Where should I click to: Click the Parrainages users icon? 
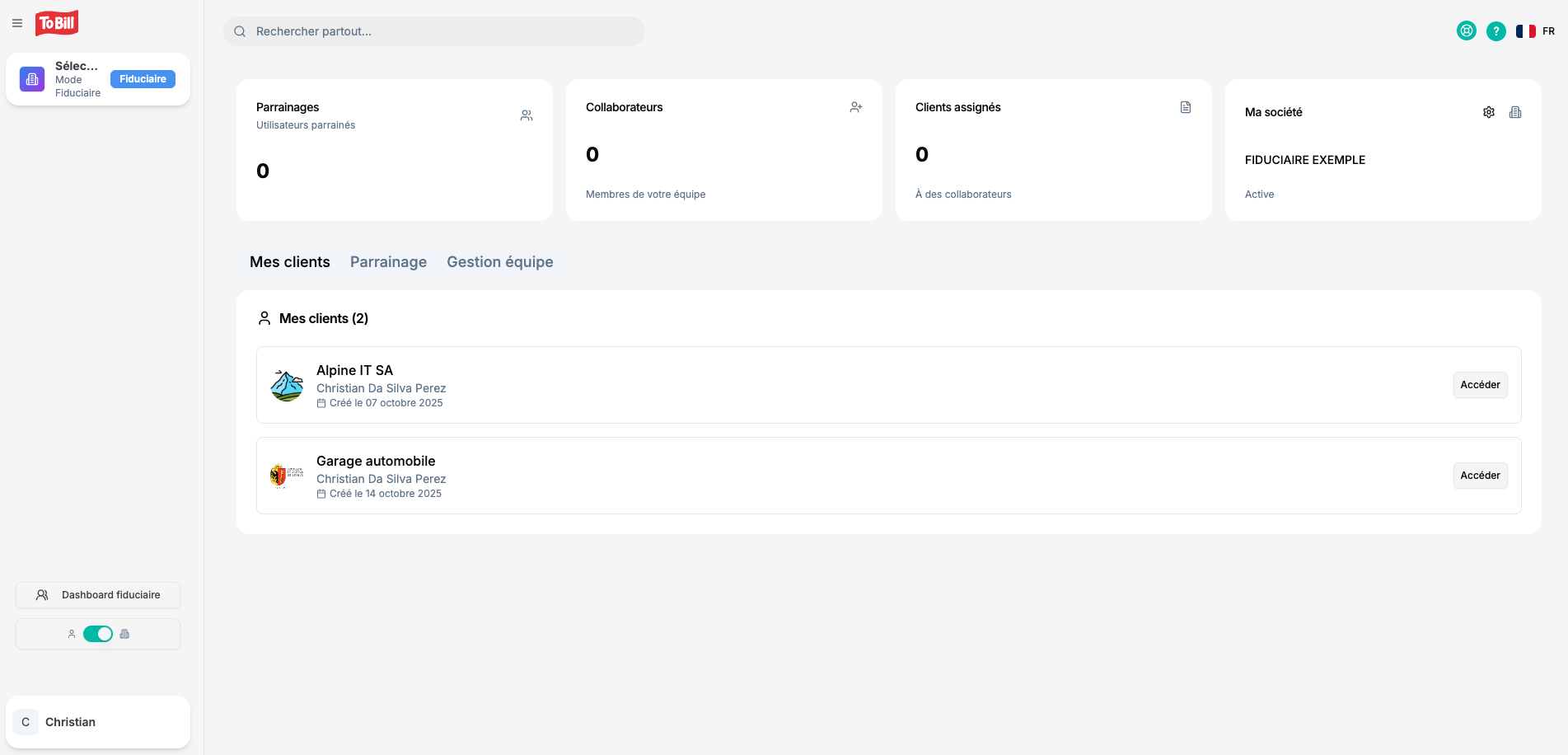(526, 115)
